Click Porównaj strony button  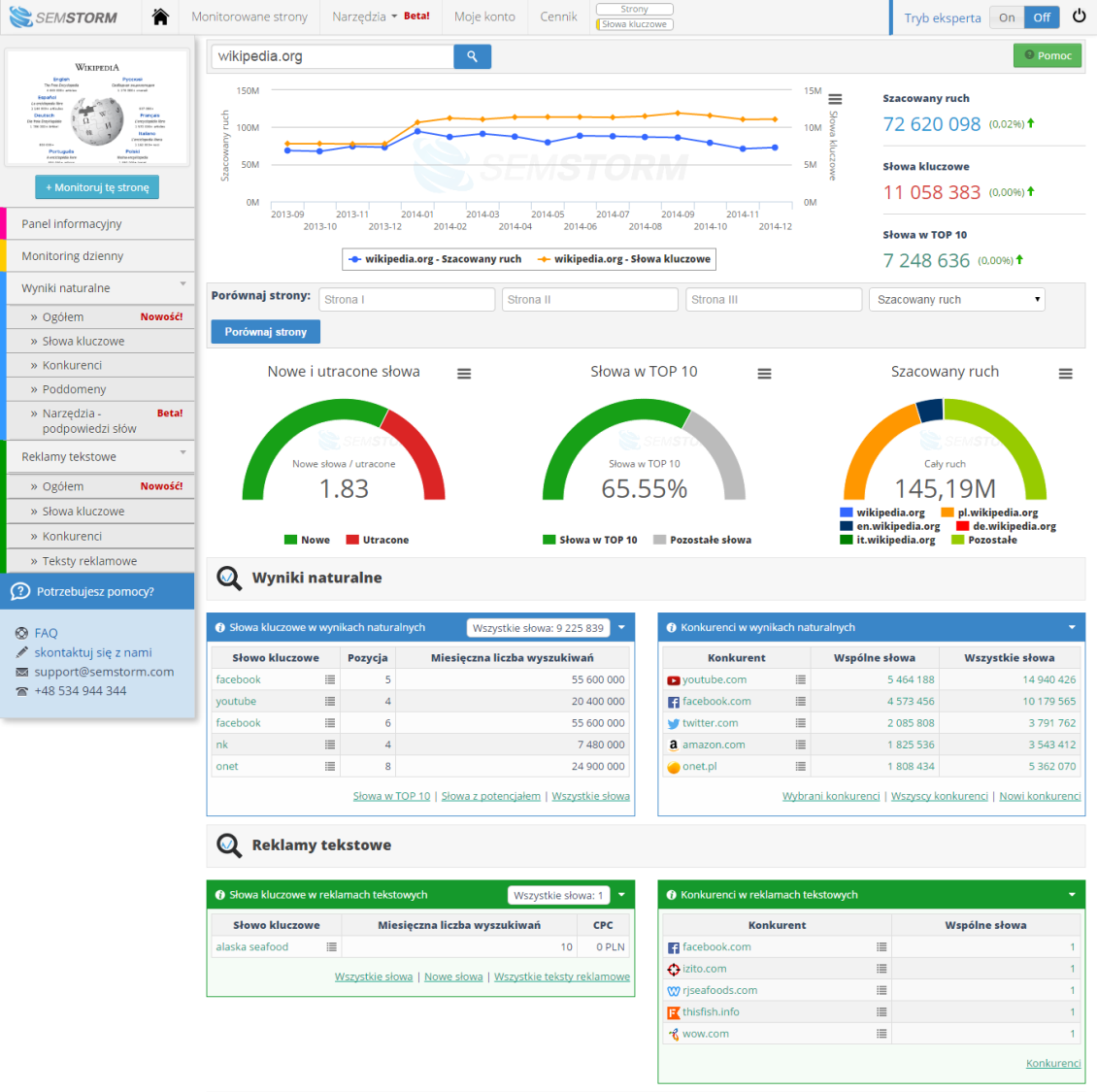pyautogui.click(x=266, y=332)
